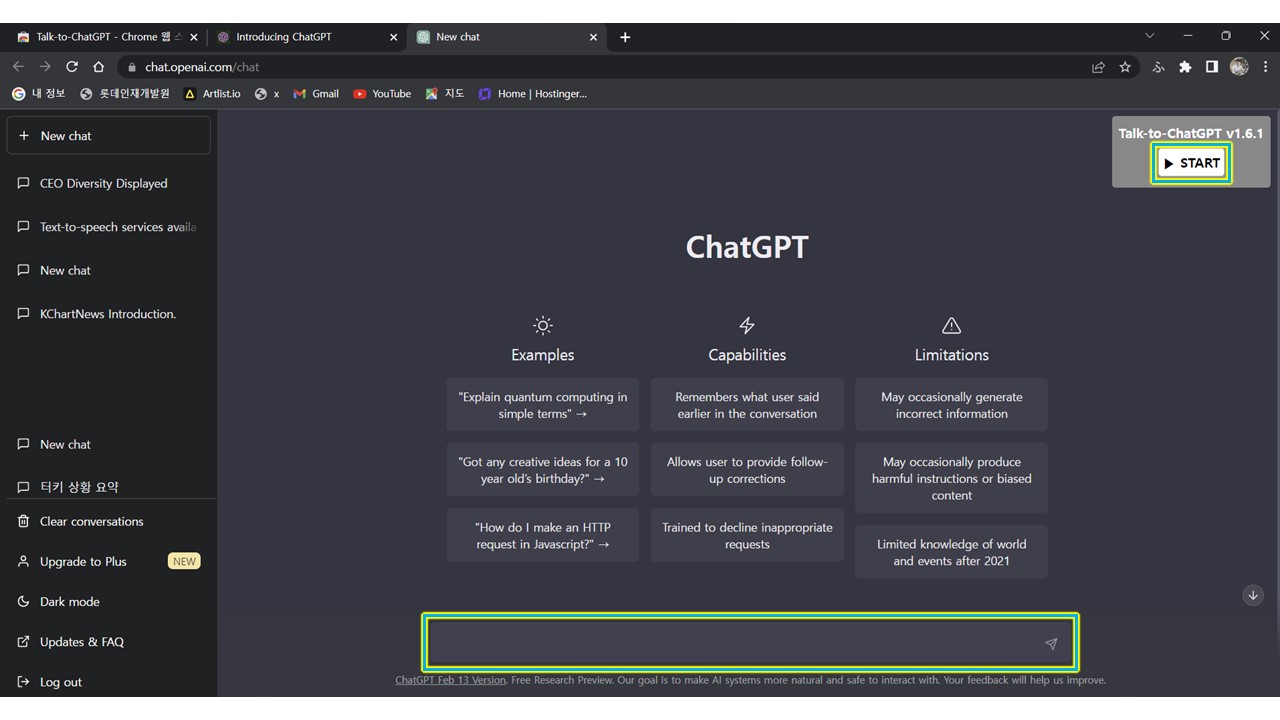
Task: Open the Text-to-speech services conversation
Action: [109, 227]
